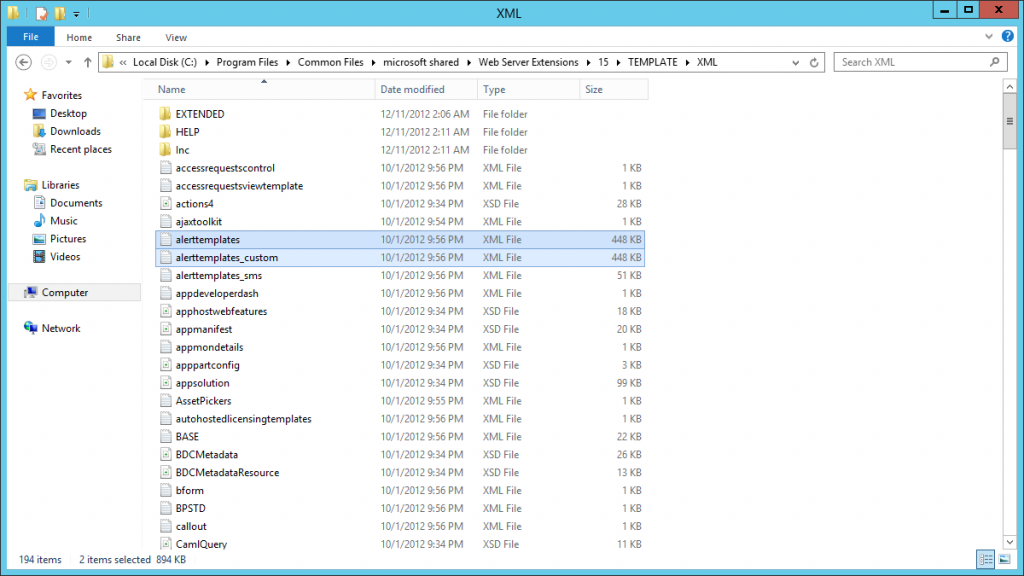Screen dimensions: 1024x576
Task: Refresh the XML folder view
Action: [814, 62]
